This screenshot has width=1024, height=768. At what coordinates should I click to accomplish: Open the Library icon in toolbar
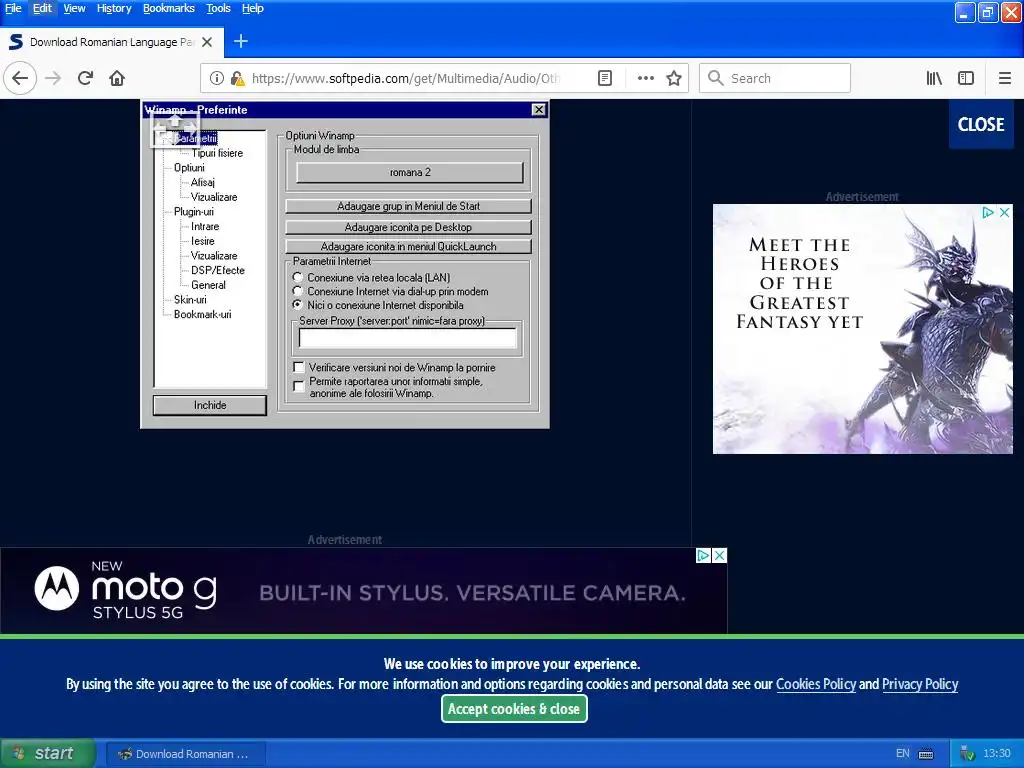(x=934, y=78)
